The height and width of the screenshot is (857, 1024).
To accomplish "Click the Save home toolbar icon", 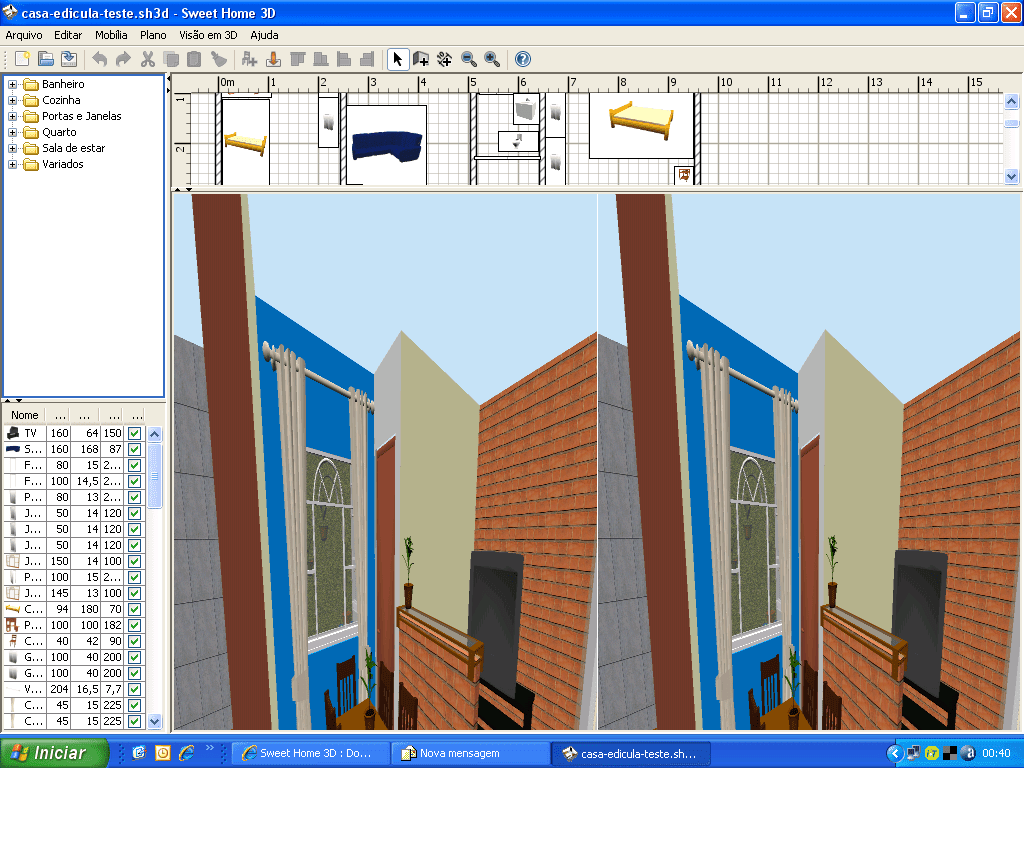I will 68,59.
